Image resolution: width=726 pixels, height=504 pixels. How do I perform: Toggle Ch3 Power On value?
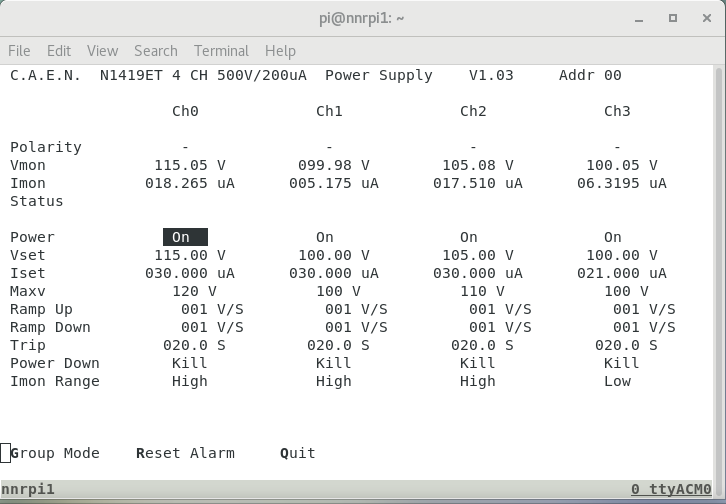point(613,237)
